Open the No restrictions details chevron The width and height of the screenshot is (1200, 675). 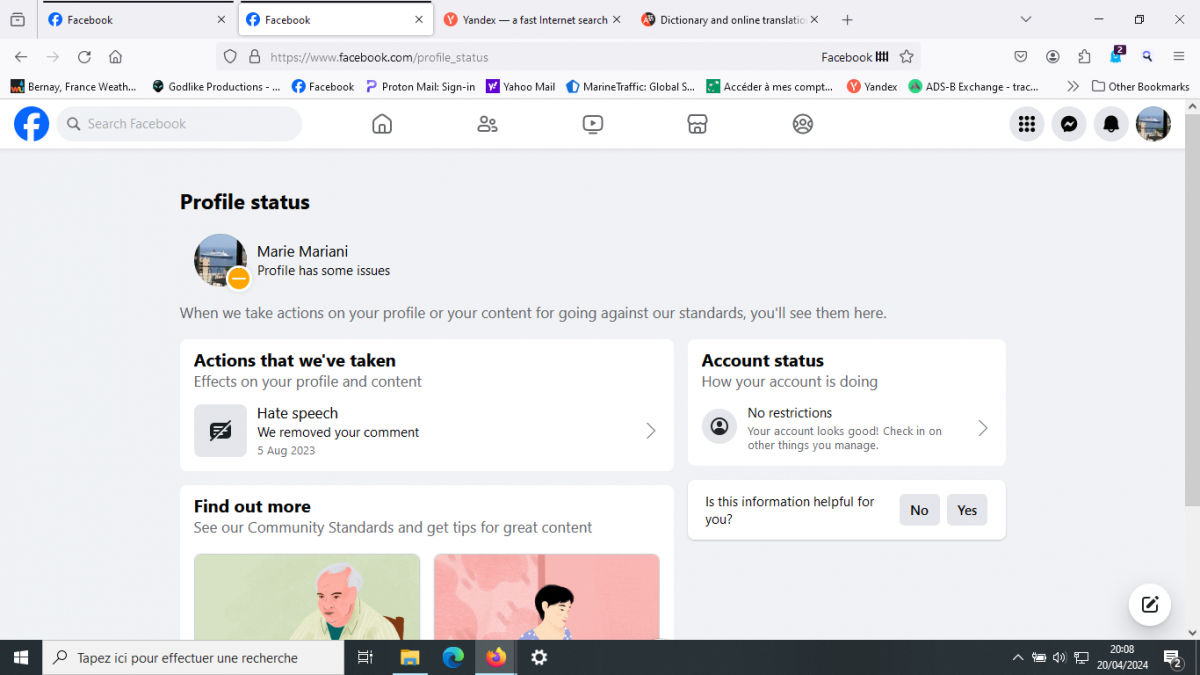click(x=983, y=428)
